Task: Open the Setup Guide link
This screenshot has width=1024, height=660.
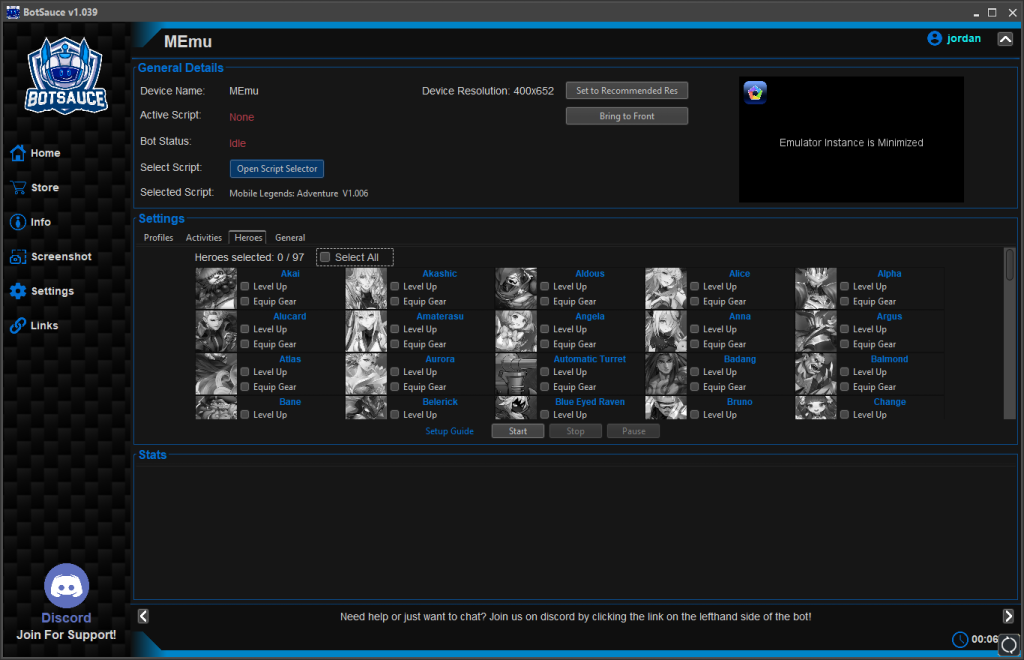Action: click(449, 431)
